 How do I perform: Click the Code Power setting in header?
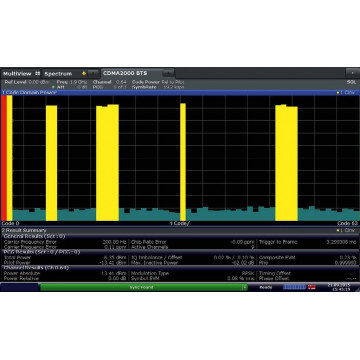pos(158,82)
